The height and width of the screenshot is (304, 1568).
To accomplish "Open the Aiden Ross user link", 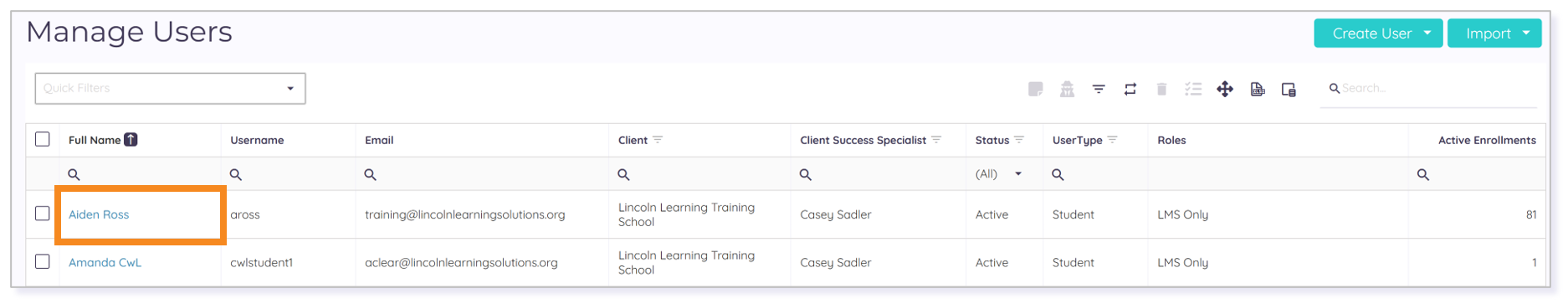I will (x=99, y=214).
